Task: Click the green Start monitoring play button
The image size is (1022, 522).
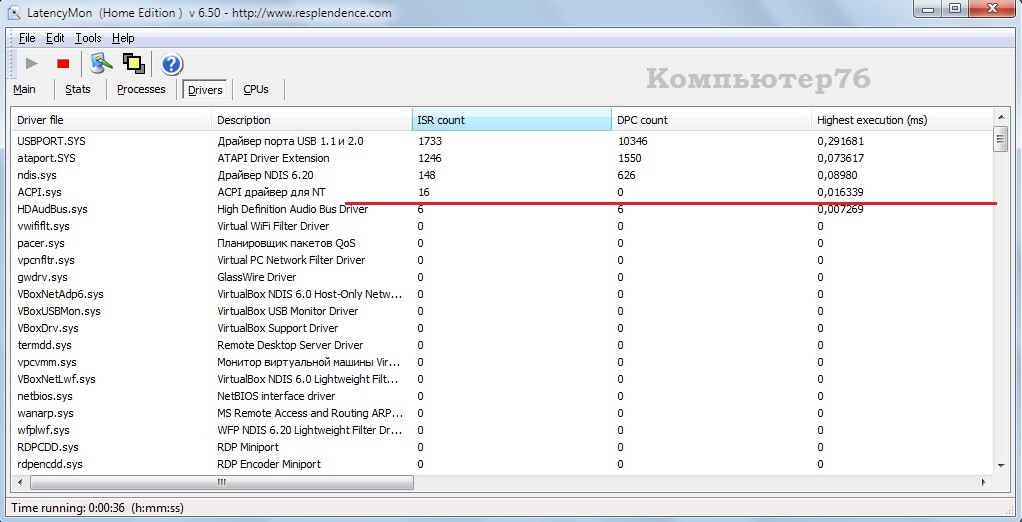Action: tap(31, 63)
